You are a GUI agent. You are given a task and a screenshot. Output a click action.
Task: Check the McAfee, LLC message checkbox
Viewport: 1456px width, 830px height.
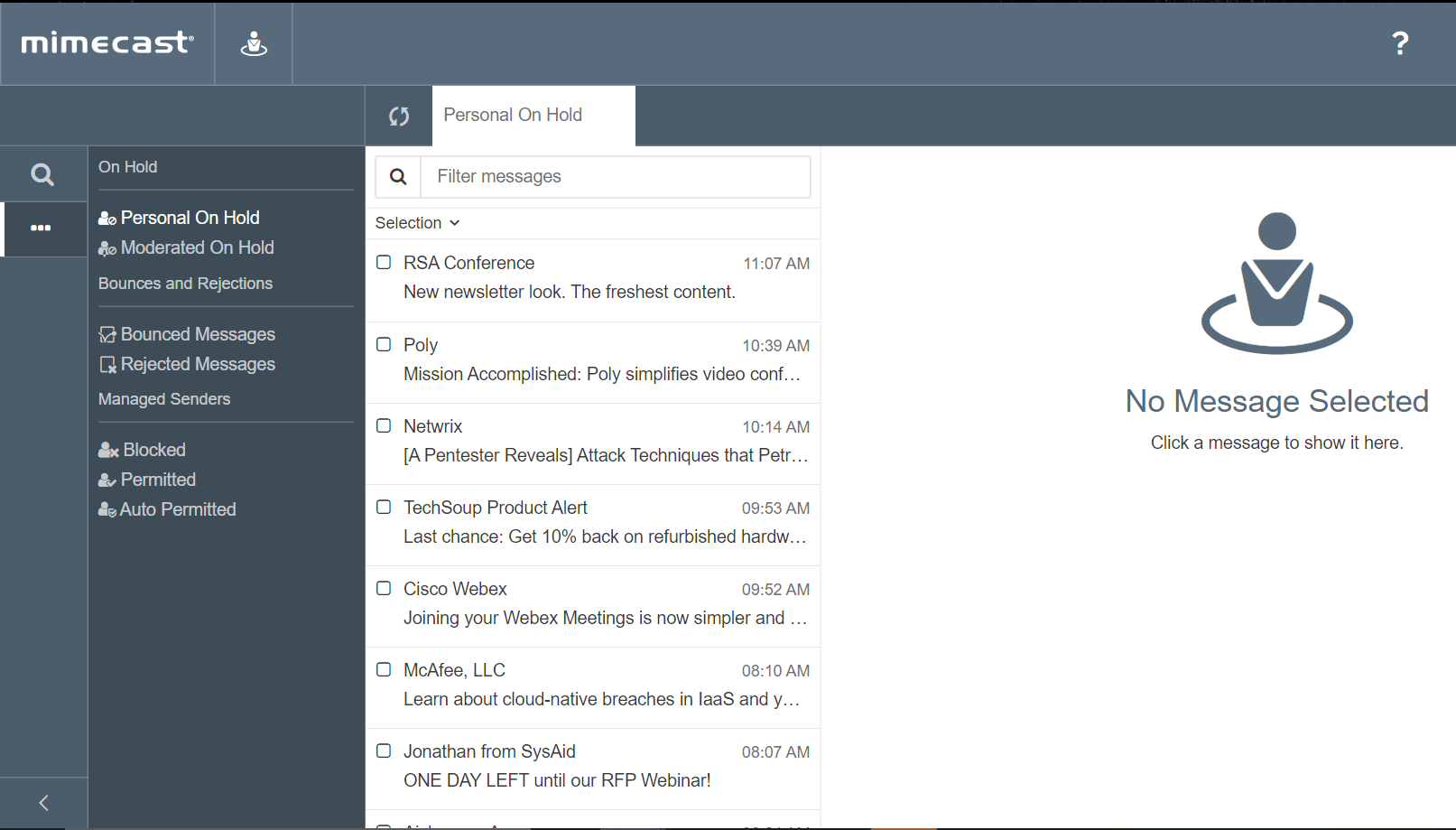(x=383, y=669)
